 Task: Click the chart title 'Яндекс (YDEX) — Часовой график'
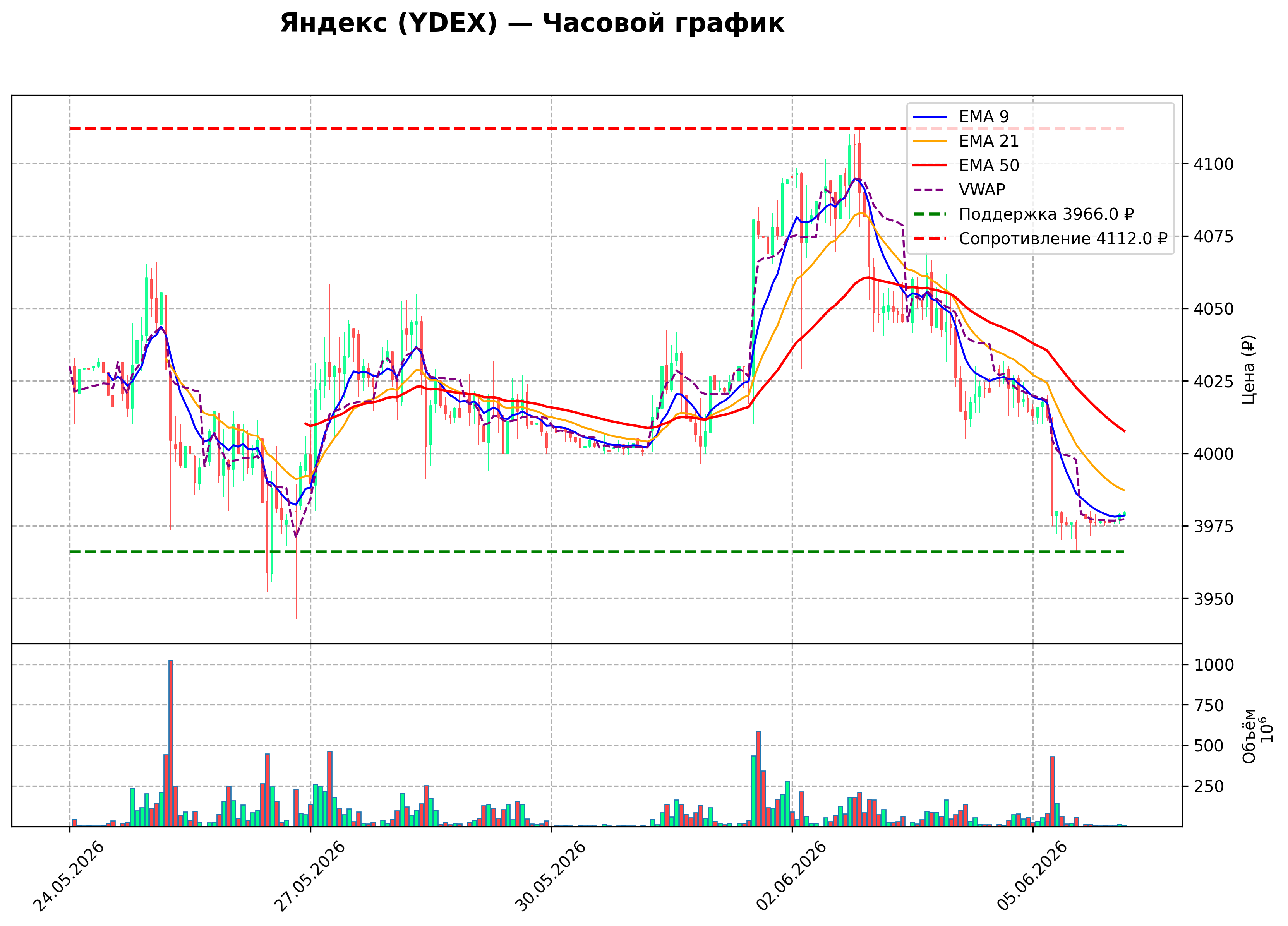(x=532, y=23)
